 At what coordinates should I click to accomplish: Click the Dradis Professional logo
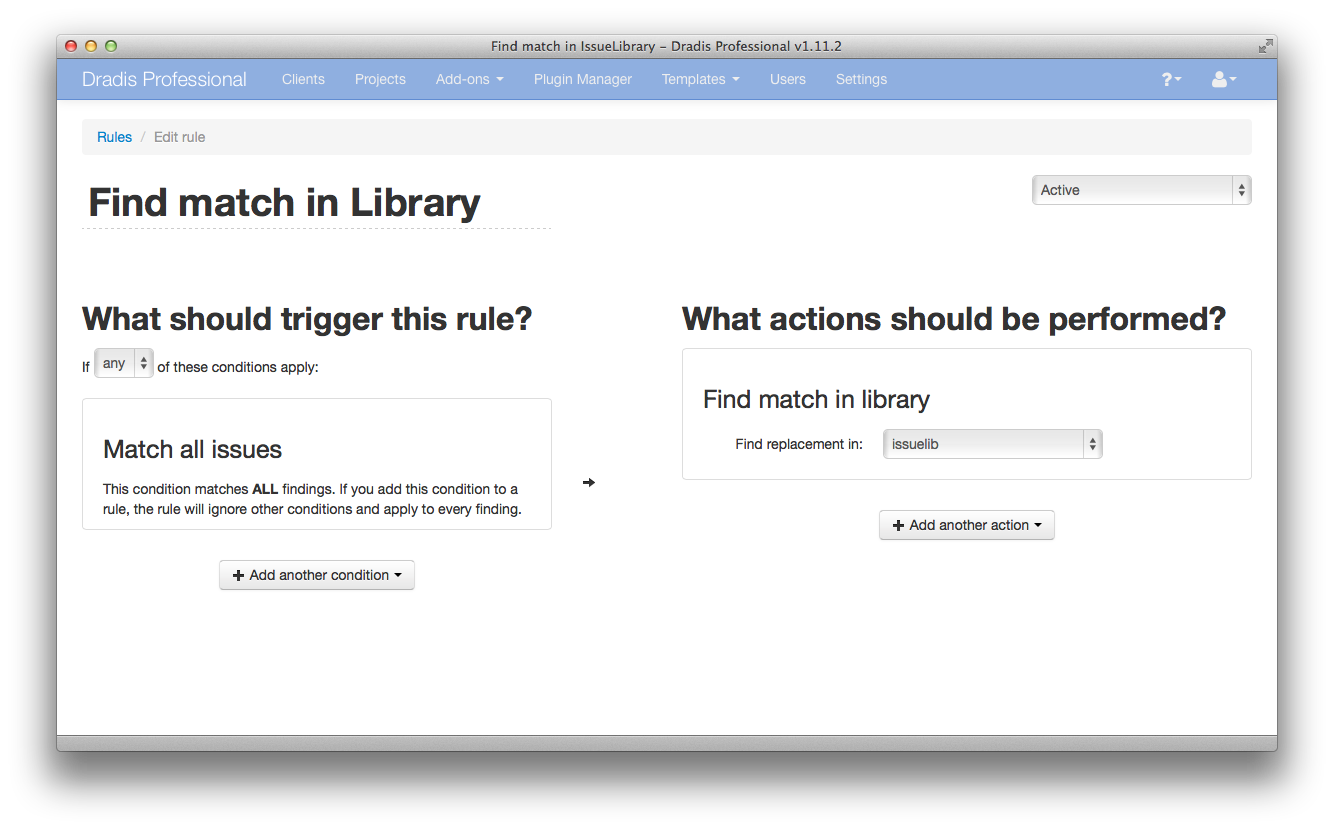(x=163, y=79)
